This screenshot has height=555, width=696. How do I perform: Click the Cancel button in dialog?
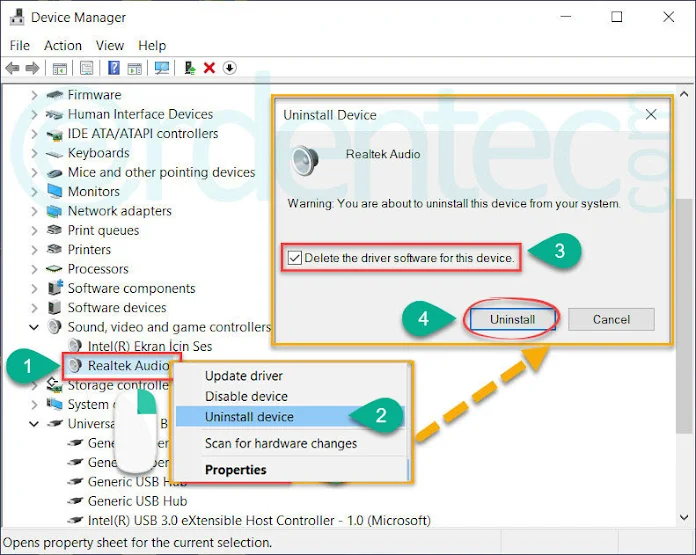click(x=611, y=320)
